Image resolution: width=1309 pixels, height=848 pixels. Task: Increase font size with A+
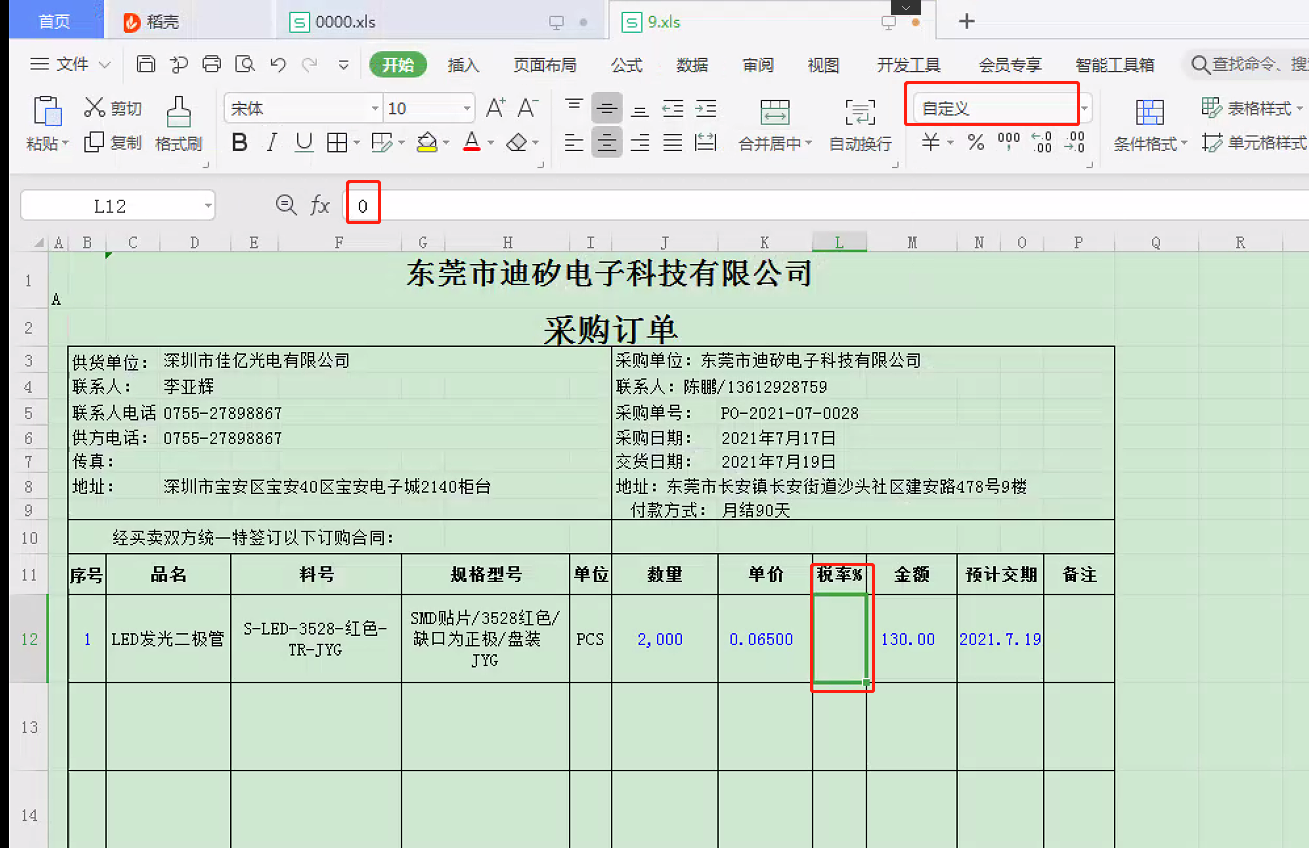pyautogui.click(x=496, y=108)
